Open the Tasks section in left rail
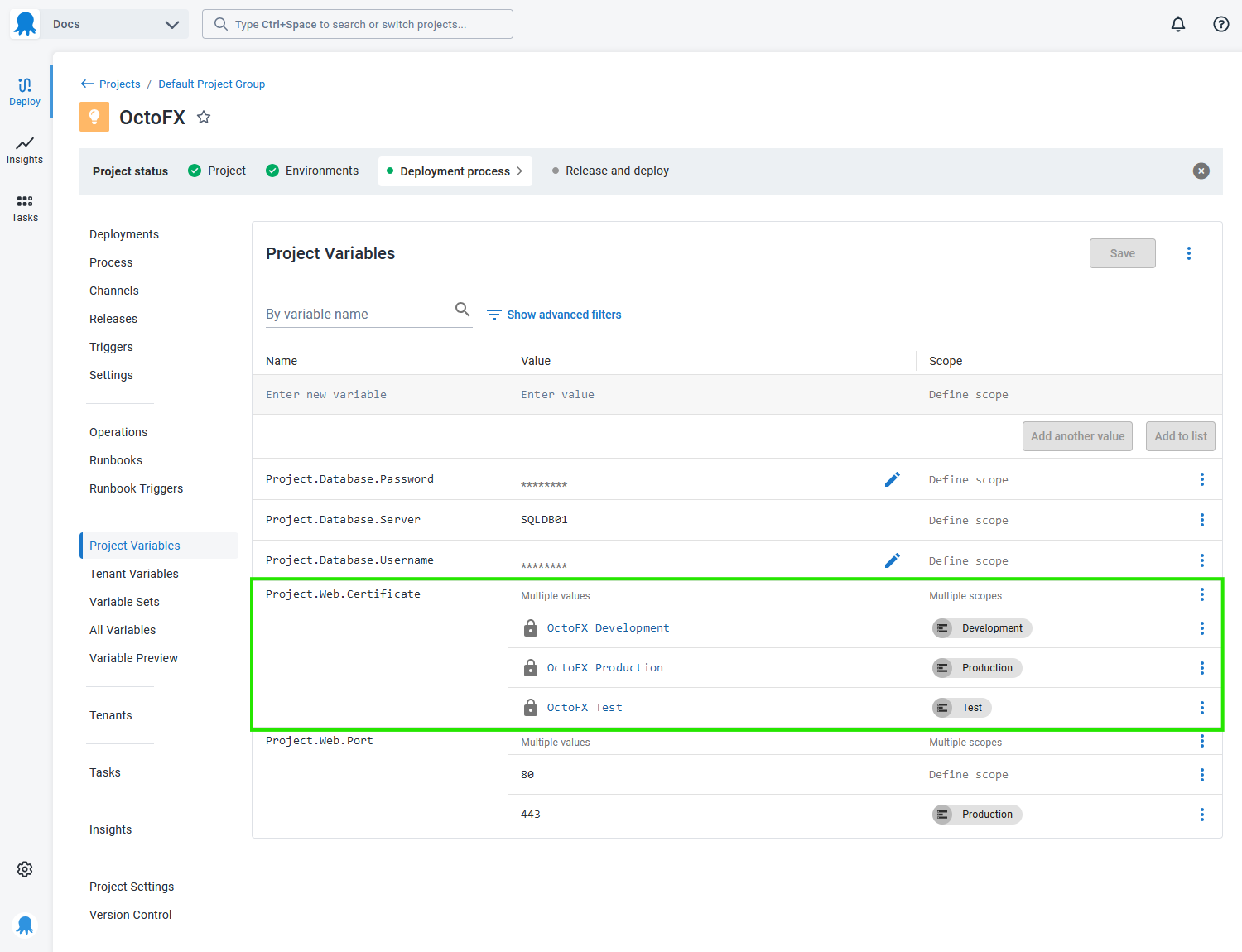Screen dimensions: 1242x952 tap(25, 208)
